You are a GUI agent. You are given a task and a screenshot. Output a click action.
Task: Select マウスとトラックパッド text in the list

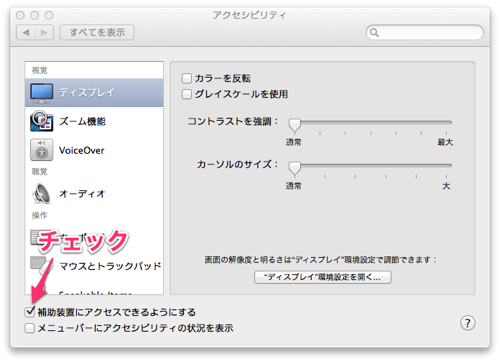110,266
